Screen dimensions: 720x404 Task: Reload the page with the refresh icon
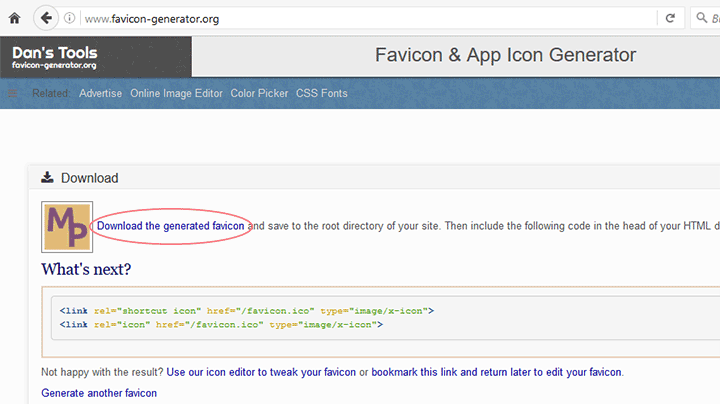(x=670, y=18)
